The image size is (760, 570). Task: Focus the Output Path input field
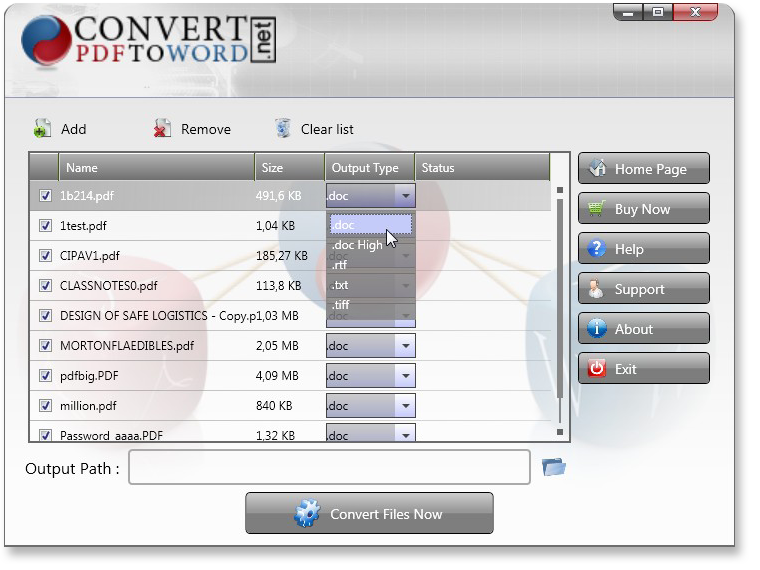pos(329,467)
